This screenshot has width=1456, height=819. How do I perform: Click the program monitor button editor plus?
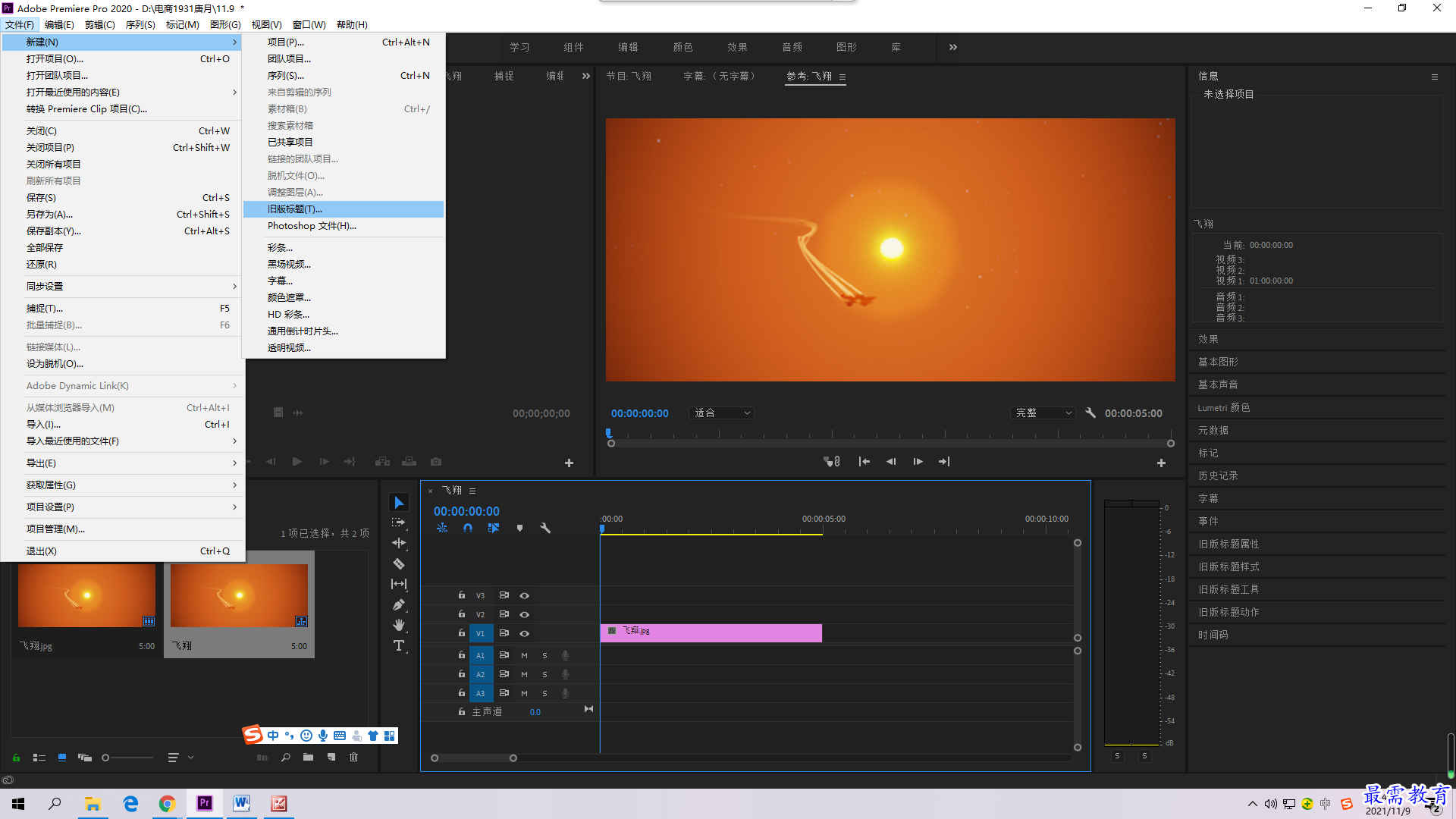1161,463
